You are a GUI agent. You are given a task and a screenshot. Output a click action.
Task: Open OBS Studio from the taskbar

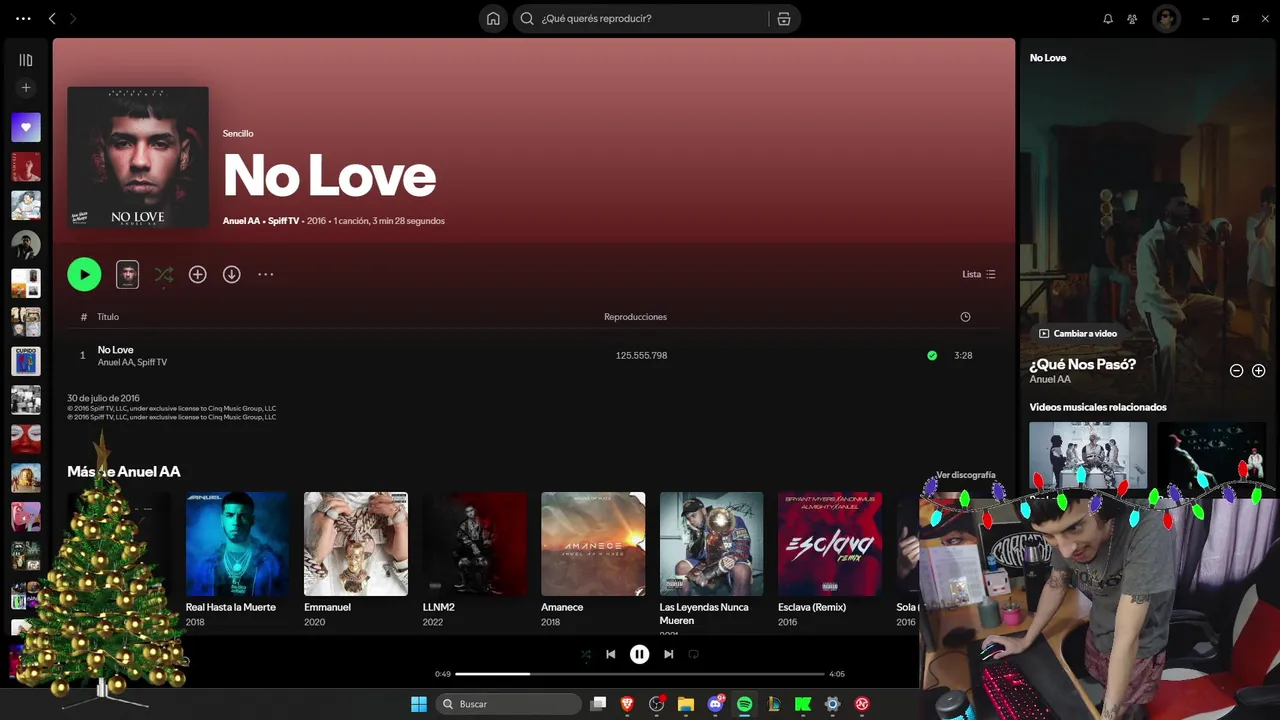[657, 704]
